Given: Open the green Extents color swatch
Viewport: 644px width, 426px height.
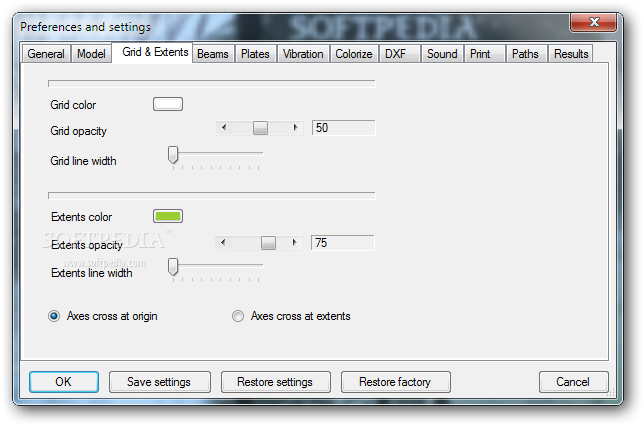Looking at the screenshot, I should click(x=168, y=216).
